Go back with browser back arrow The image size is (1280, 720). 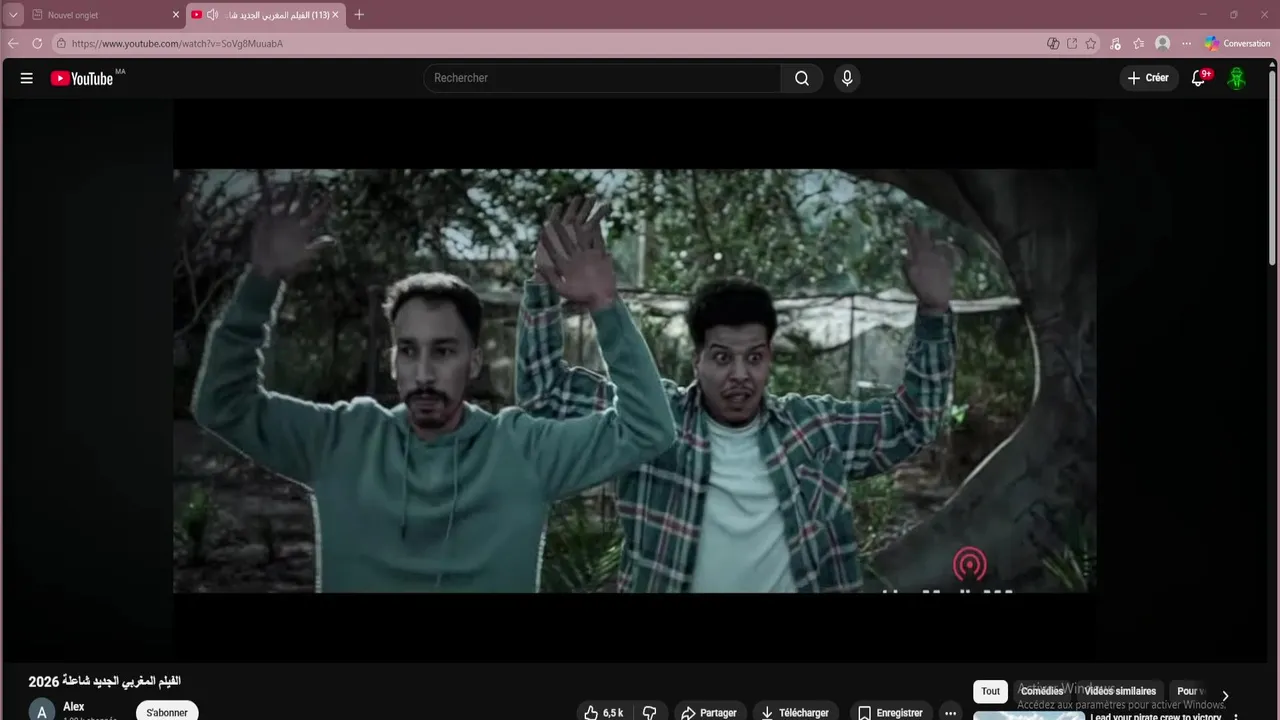click(x=13, y=43)
